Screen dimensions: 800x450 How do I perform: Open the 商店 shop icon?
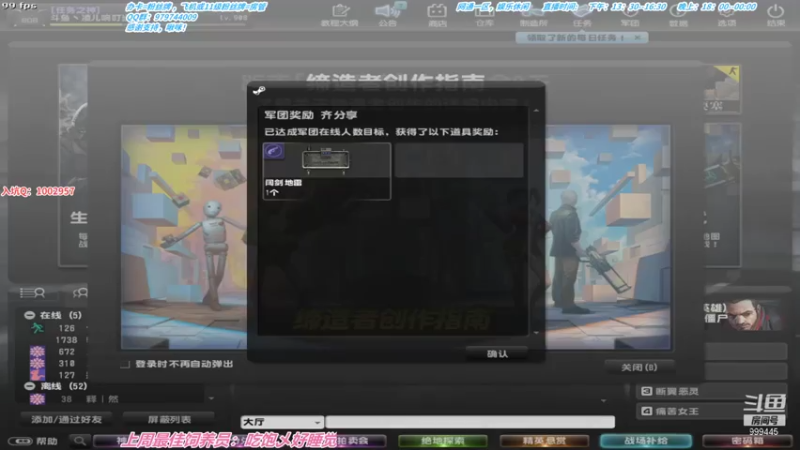(437, 15)
